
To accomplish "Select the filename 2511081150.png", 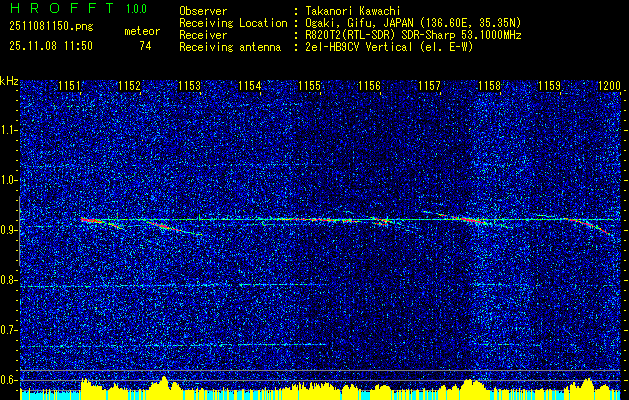I will coord(51,27).
